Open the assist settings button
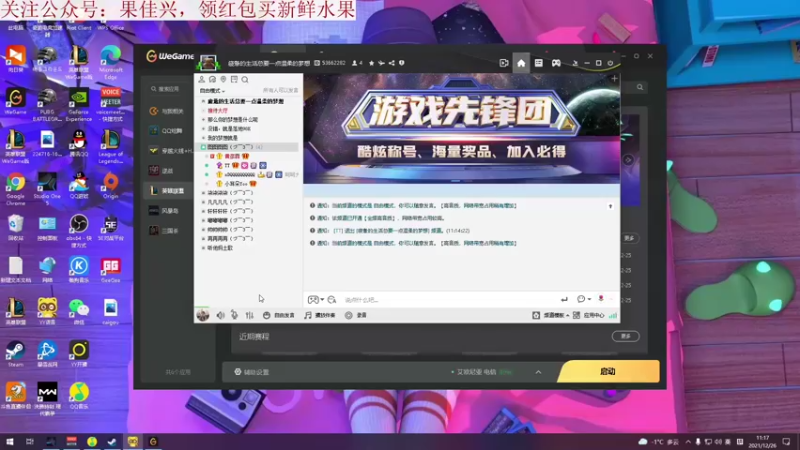Screen dimensions: 800x450 pos(252,372)
